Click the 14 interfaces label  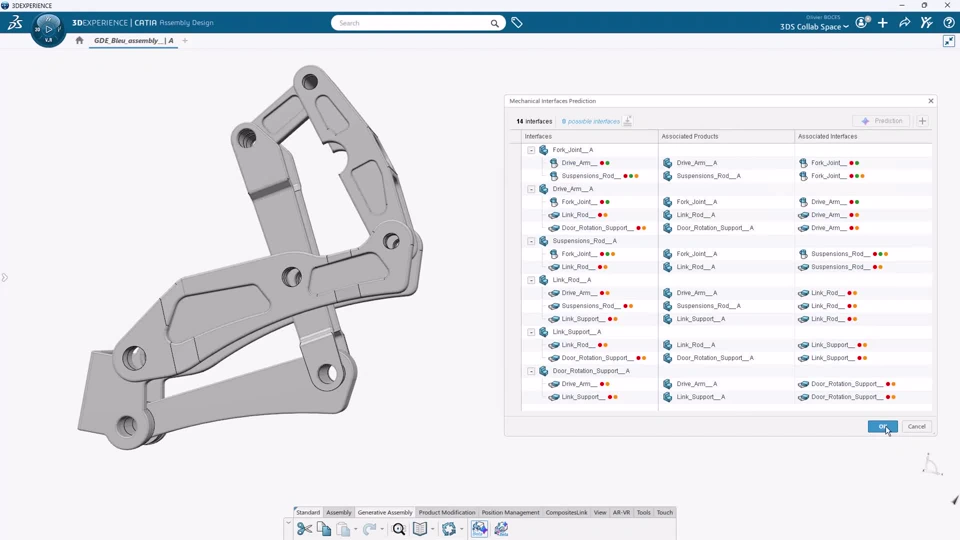coord(534,121)
